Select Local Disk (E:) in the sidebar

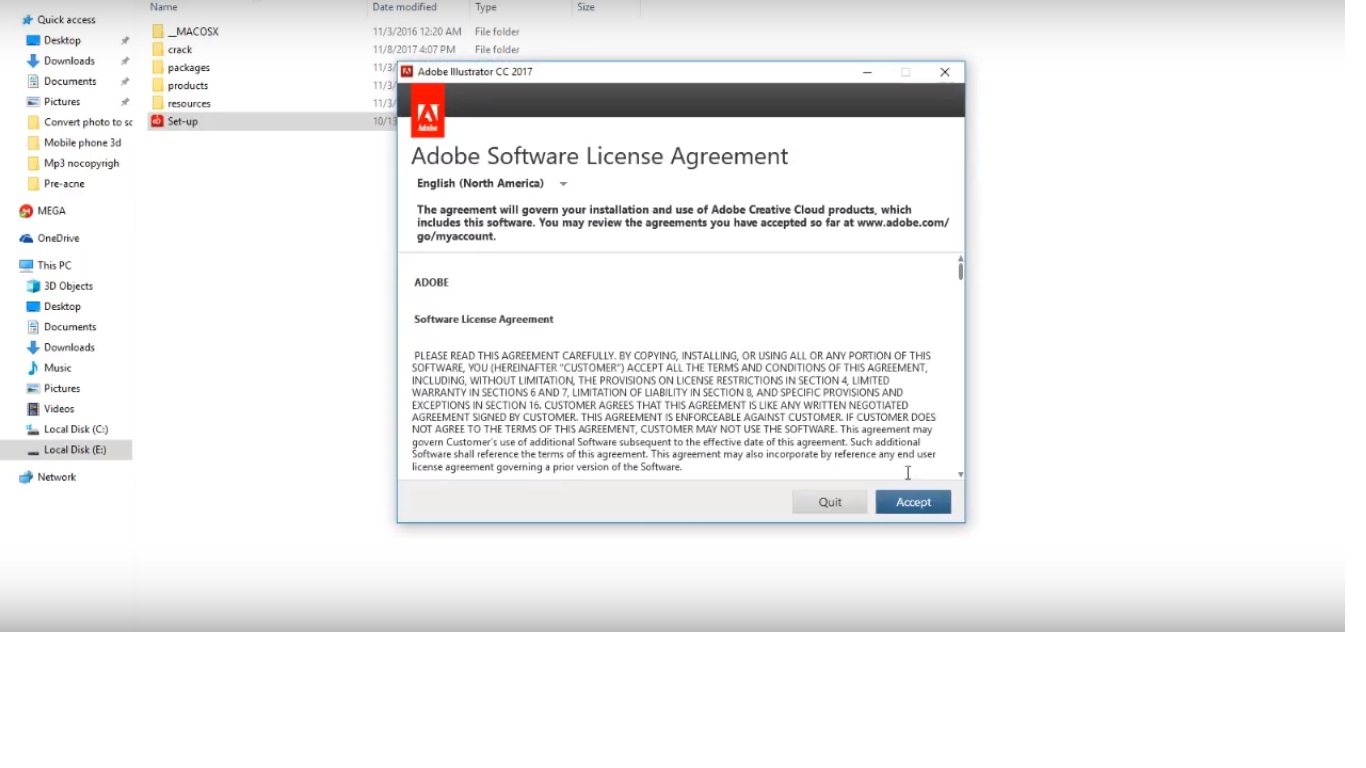coord(74,450)
